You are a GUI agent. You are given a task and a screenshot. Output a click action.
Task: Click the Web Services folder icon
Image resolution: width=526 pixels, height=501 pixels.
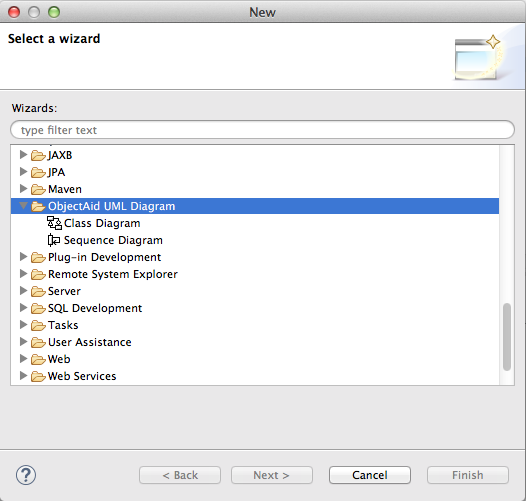coord(38,376)
